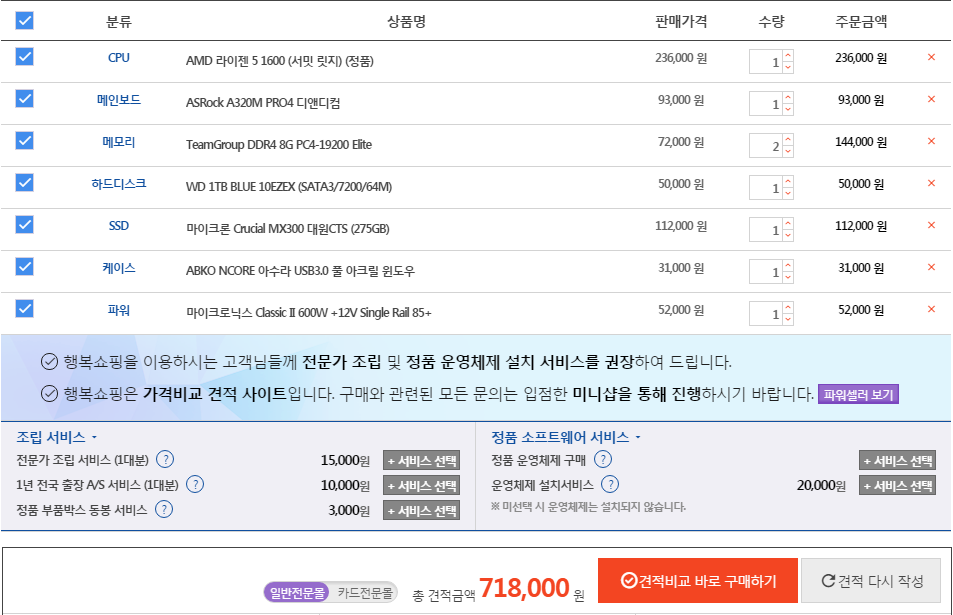Uncheck the select-all checkbox in header
This screenshot has width=953, height=615.
click(25, 21)
